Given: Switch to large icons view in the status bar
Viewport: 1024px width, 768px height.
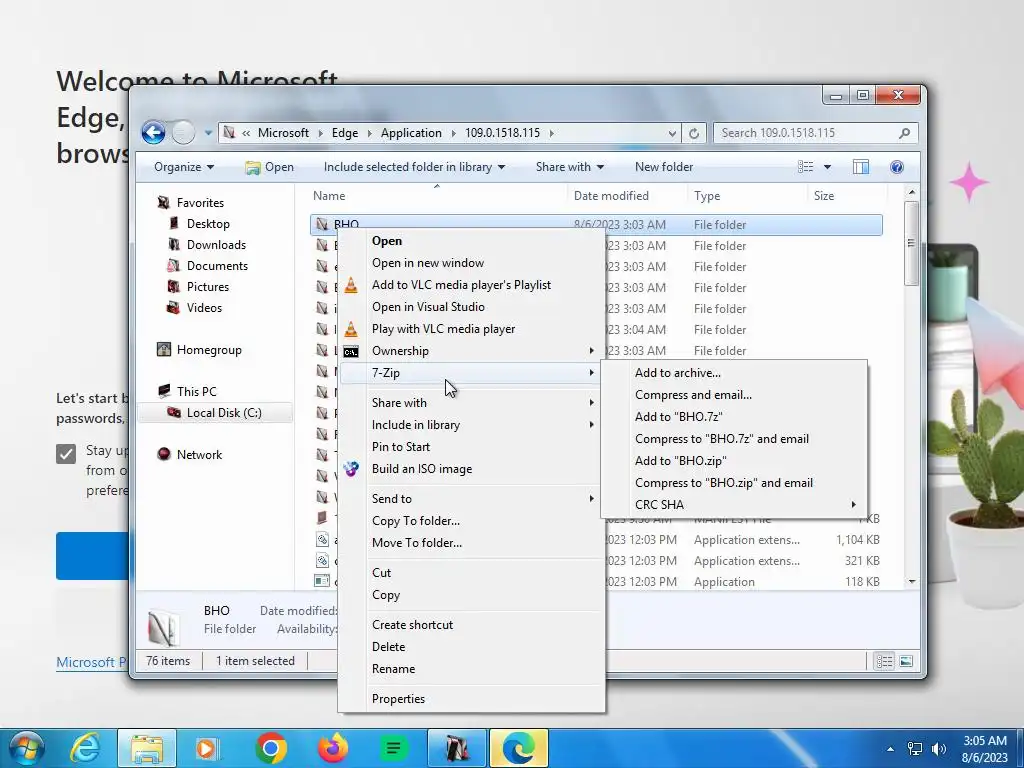Looking at the screenshot, I should click(x=906, y=662).
